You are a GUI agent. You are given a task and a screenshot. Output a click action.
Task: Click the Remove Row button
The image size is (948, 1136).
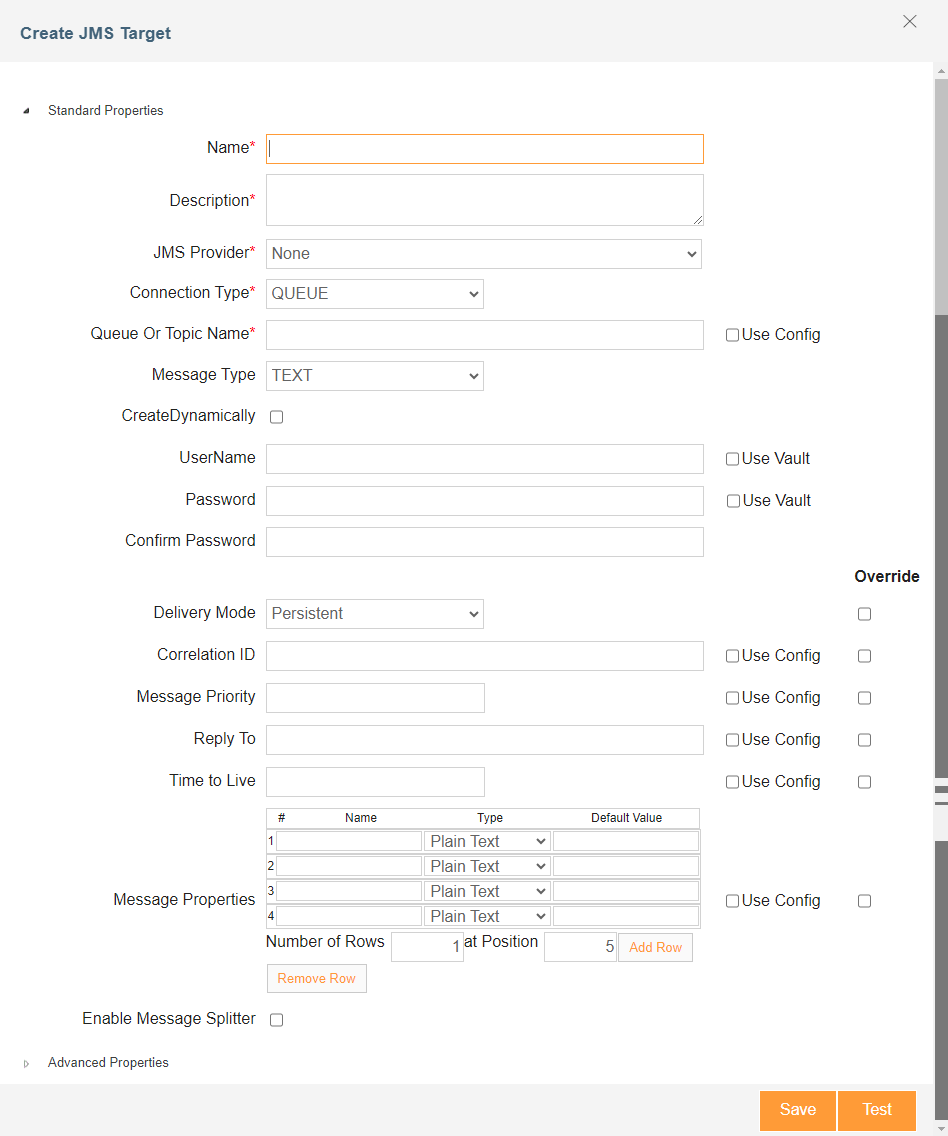point(316,978)
